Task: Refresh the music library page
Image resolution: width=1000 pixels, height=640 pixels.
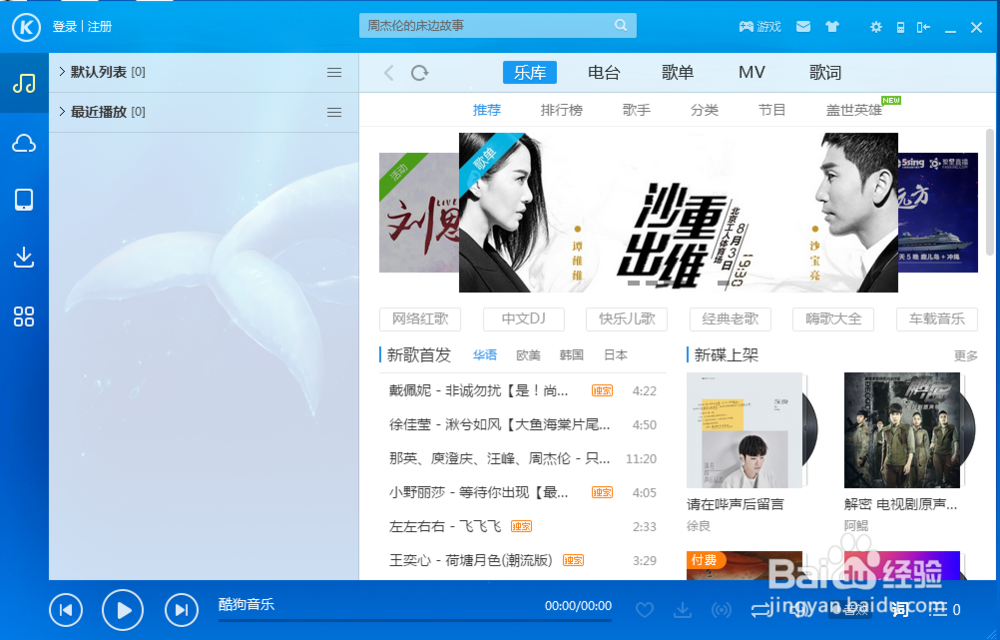Action: coord(420,73)
